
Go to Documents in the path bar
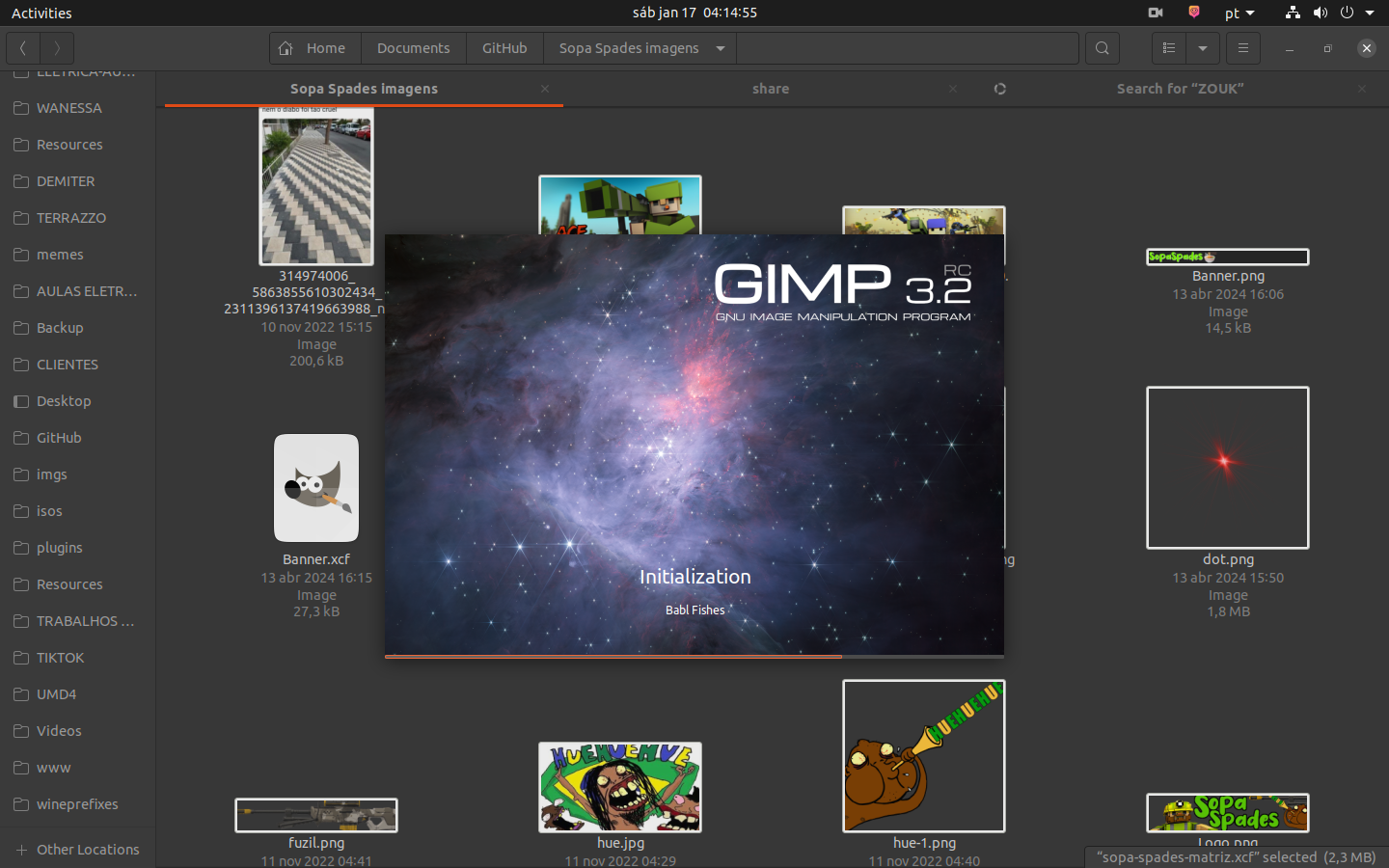(413, 48)
